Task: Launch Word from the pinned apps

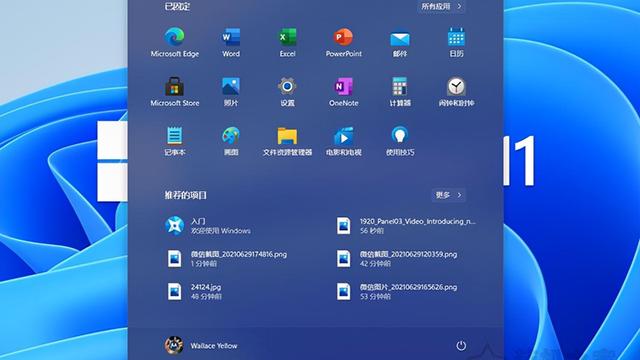Action: (x=231, y=42)
